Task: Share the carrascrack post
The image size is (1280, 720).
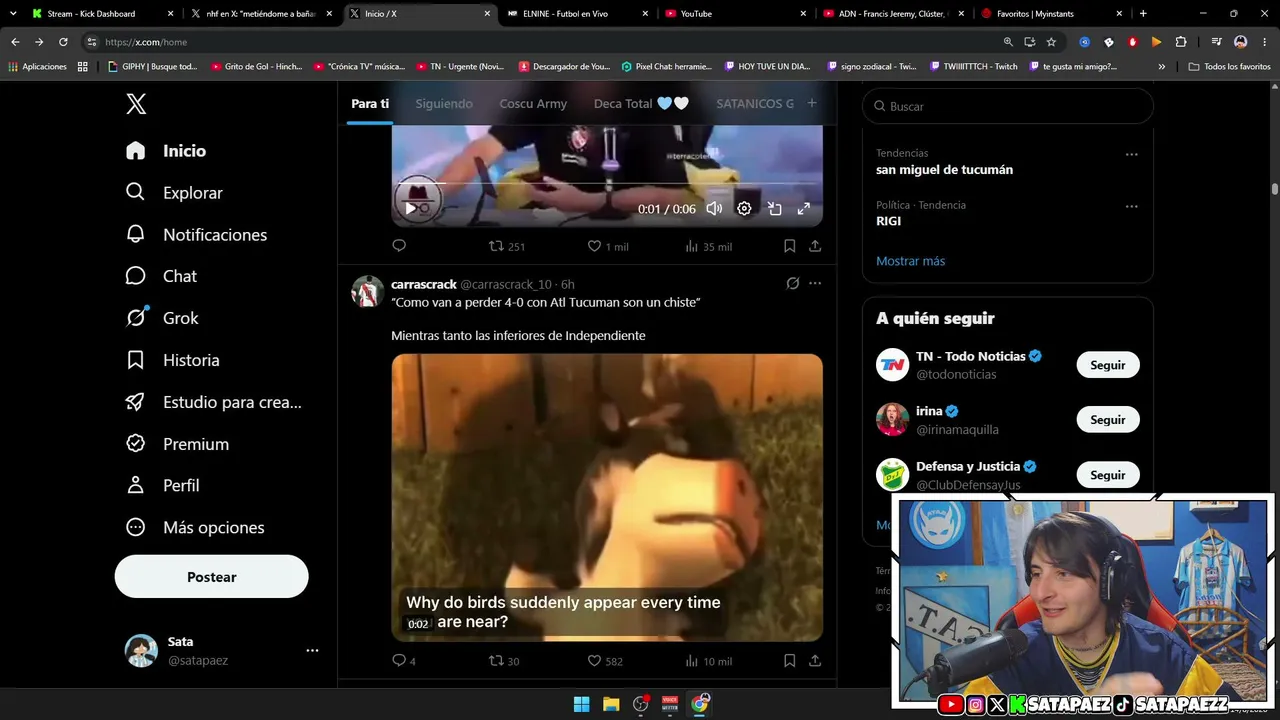Action: [x=815, y=661]
